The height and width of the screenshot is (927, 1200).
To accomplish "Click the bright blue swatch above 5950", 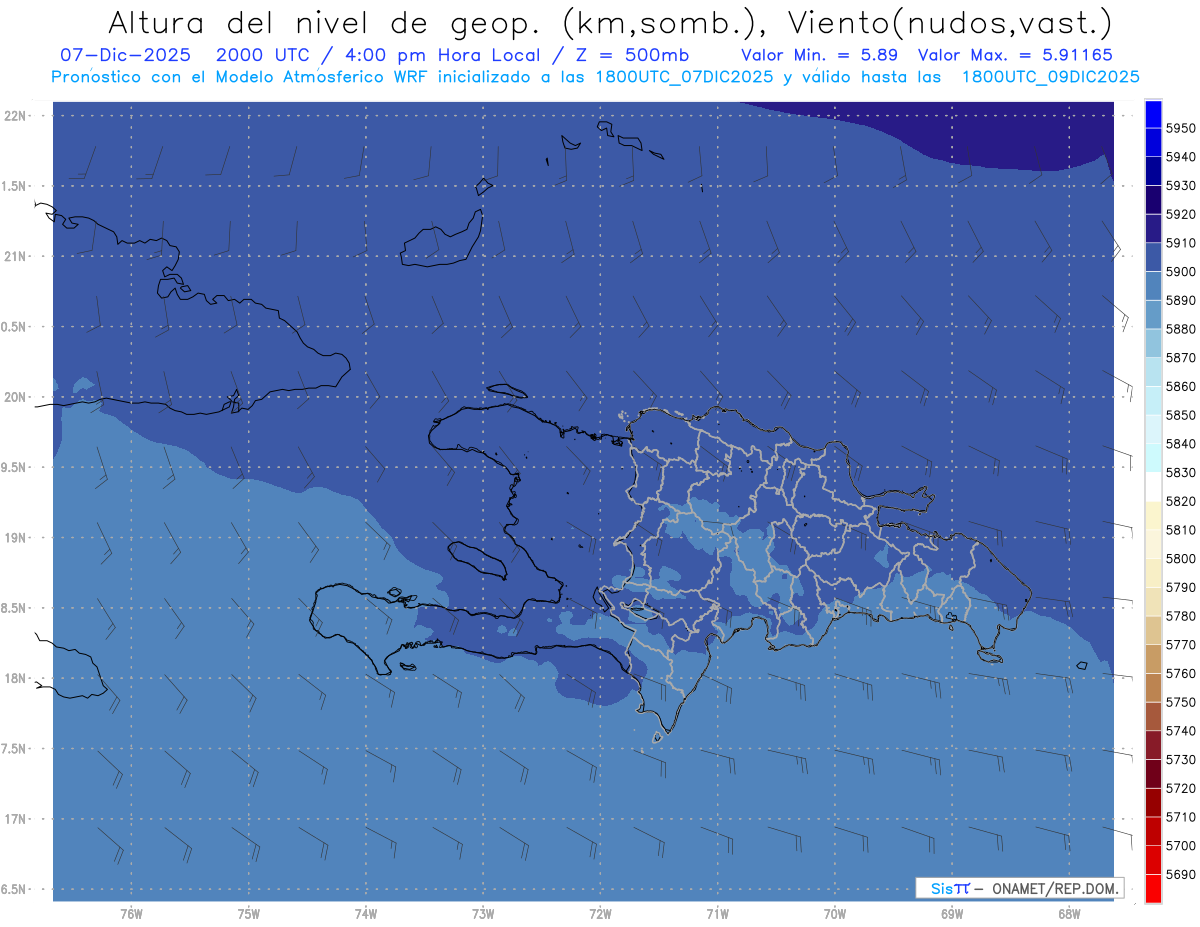I will pyautogui.click(x=1153, y=113).
